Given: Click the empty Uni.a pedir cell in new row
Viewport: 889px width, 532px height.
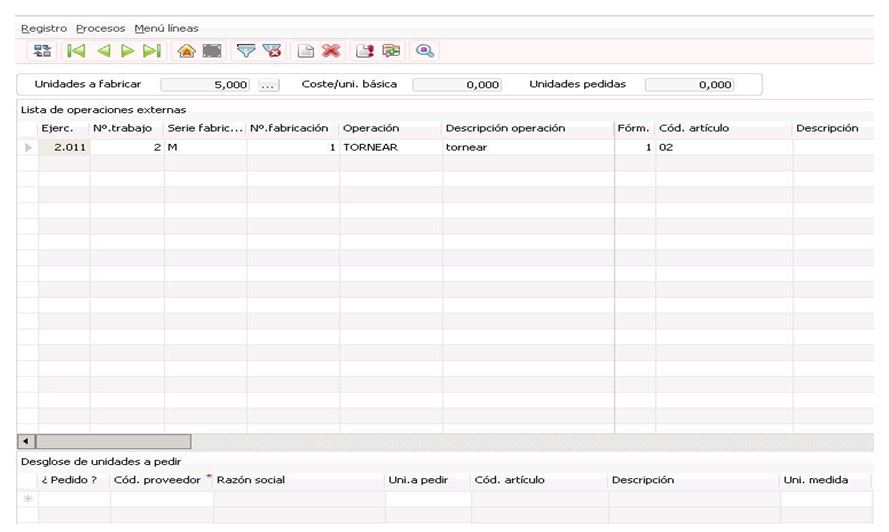Looking at the screenshot, I should (x=428, y=499).
